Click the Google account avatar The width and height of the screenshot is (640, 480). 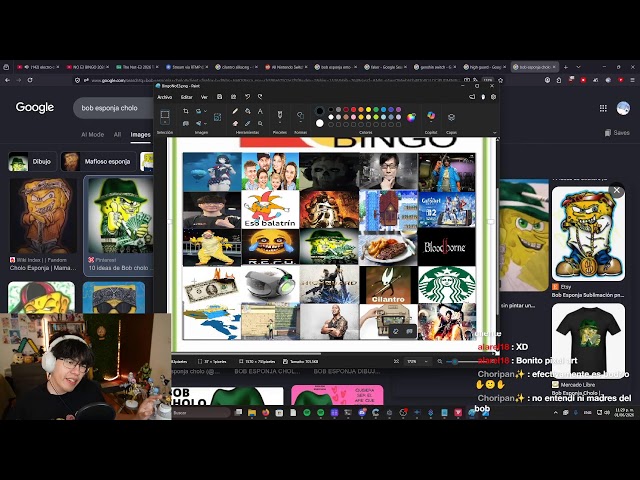point(623,108)
